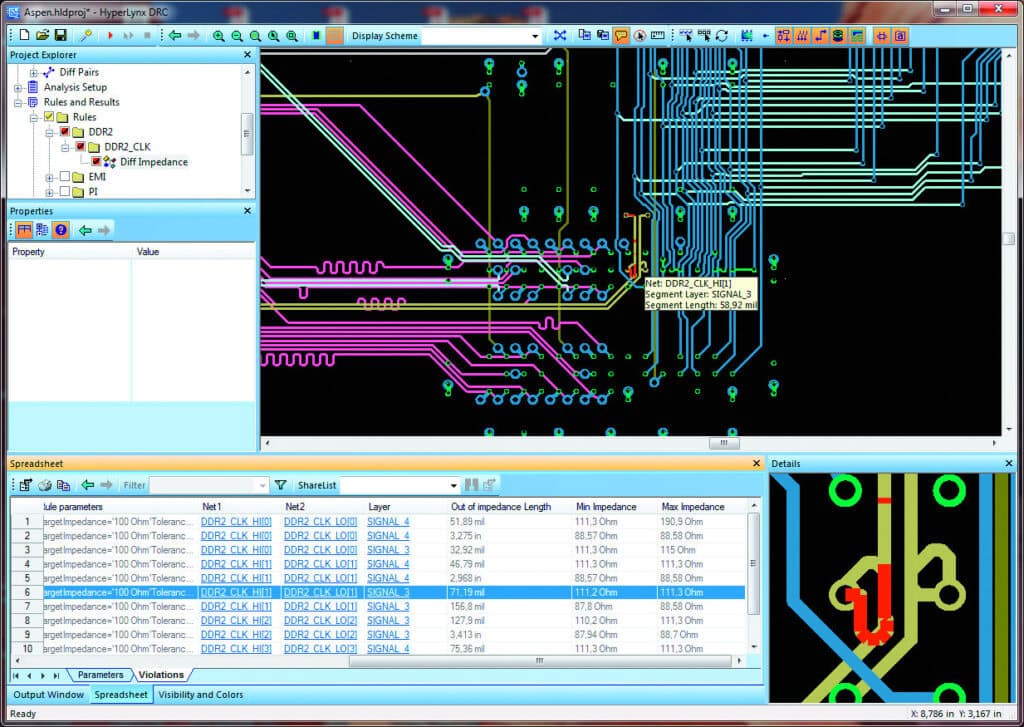This screenshot has width=1024, height=727.
Task: Click the Save project icon
Action: click(62, 36)
